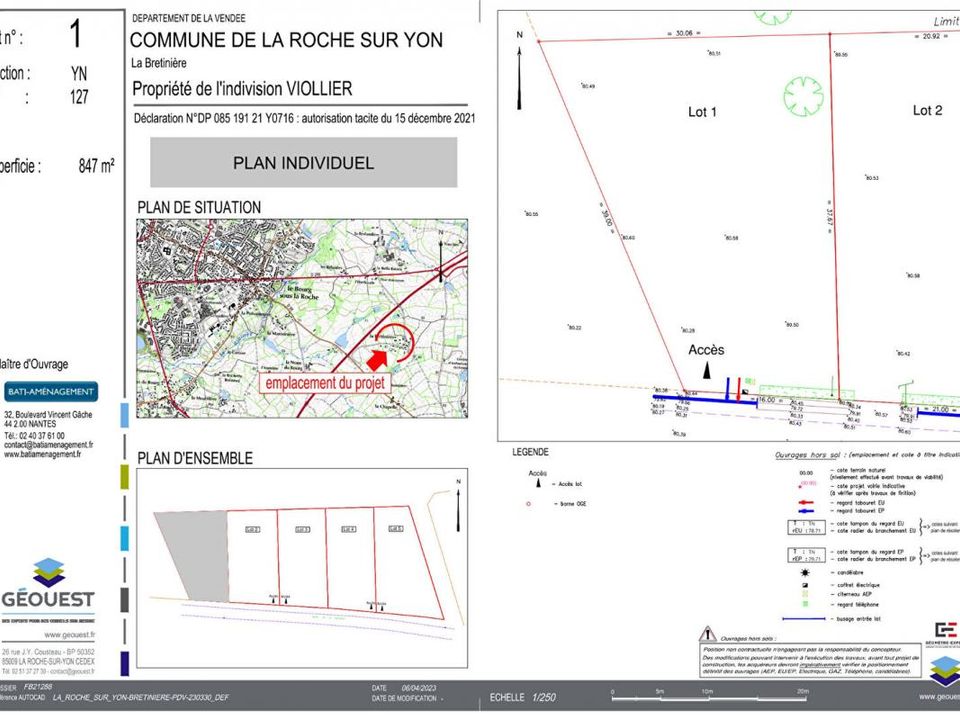Viewport: 960px width, 720px height.
Task: Click the PLAN INDIVIDUEL grey title box
Action: click(304, 162)
